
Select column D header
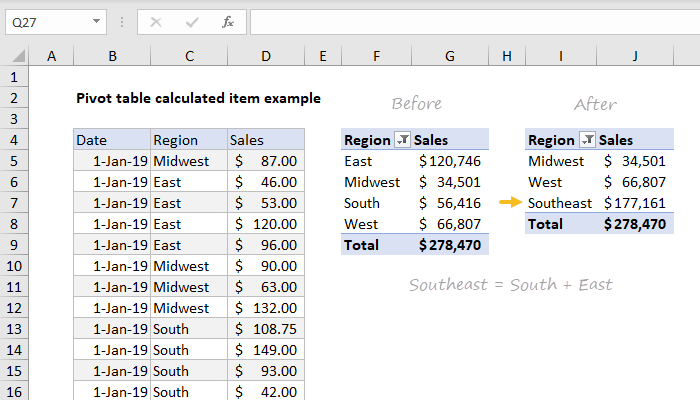tap(266, 56)
